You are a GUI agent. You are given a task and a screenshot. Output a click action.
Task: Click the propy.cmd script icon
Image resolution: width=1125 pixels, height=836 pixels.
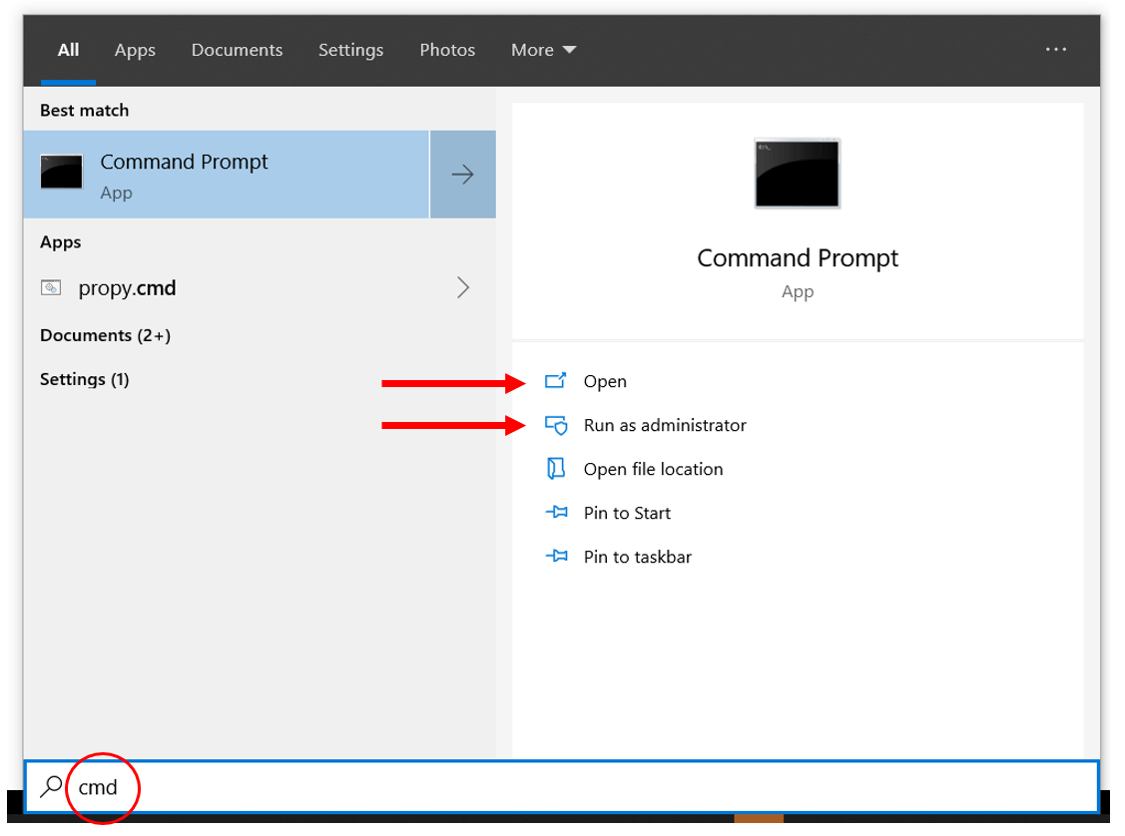[52, 288]
